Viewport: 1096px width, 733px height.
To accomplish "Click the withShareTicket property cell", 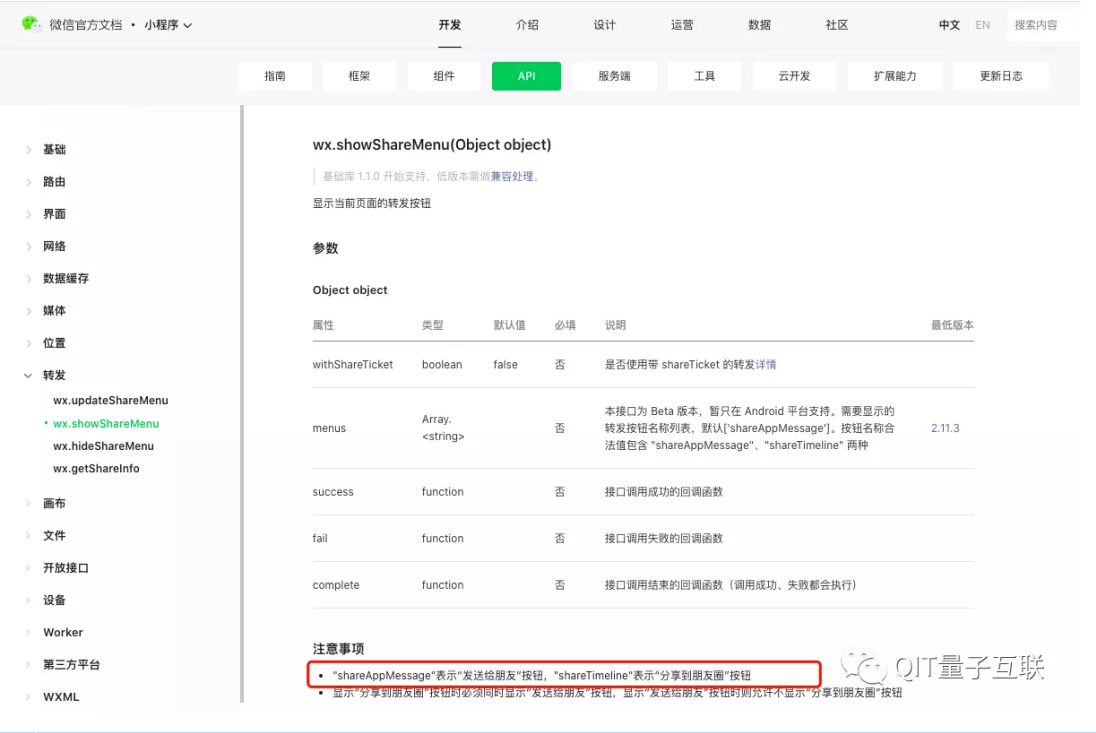I will pos(353,364).
